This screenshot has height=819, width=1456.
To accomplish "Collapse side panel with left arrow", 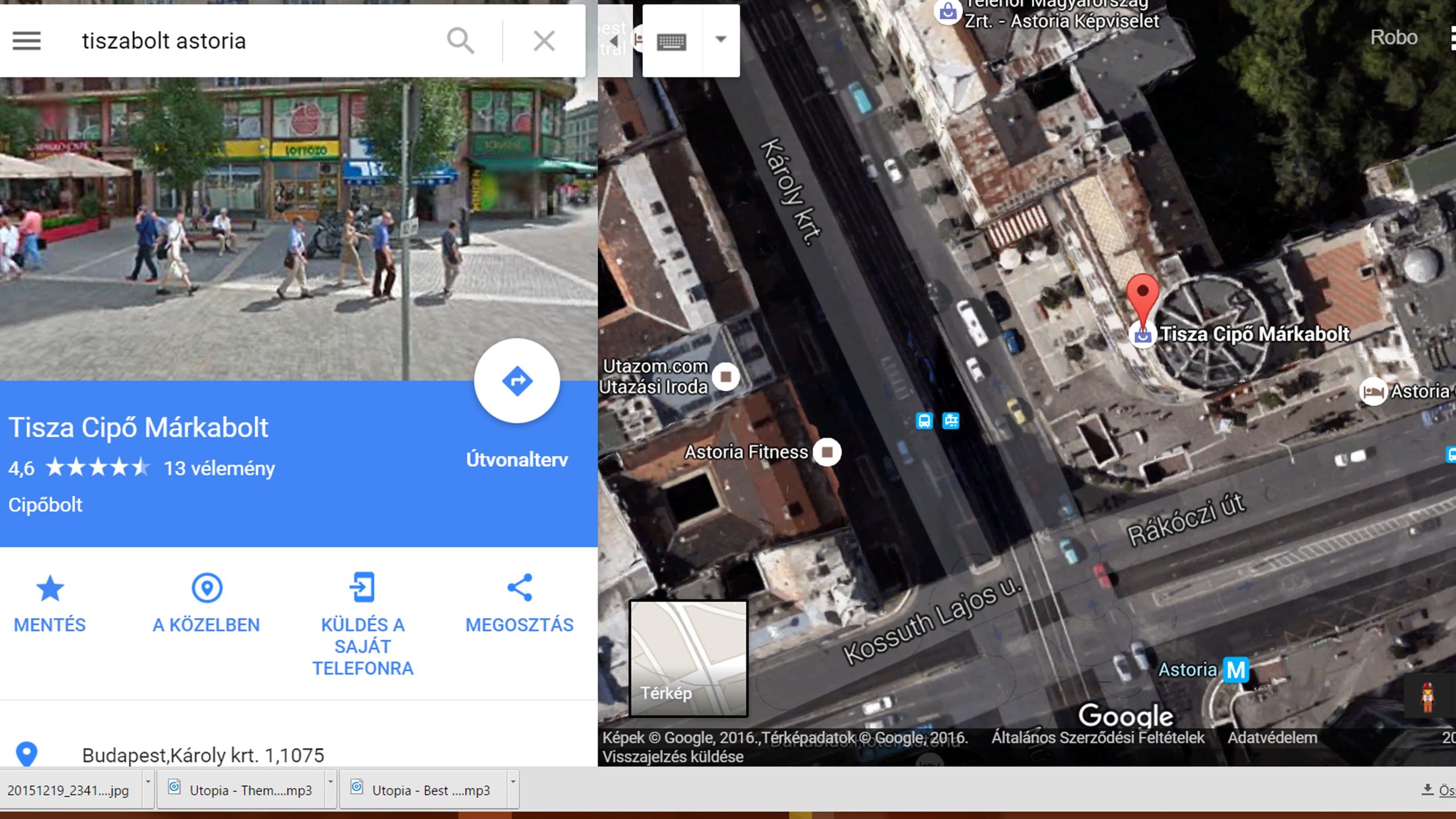I will click(614, 41).
